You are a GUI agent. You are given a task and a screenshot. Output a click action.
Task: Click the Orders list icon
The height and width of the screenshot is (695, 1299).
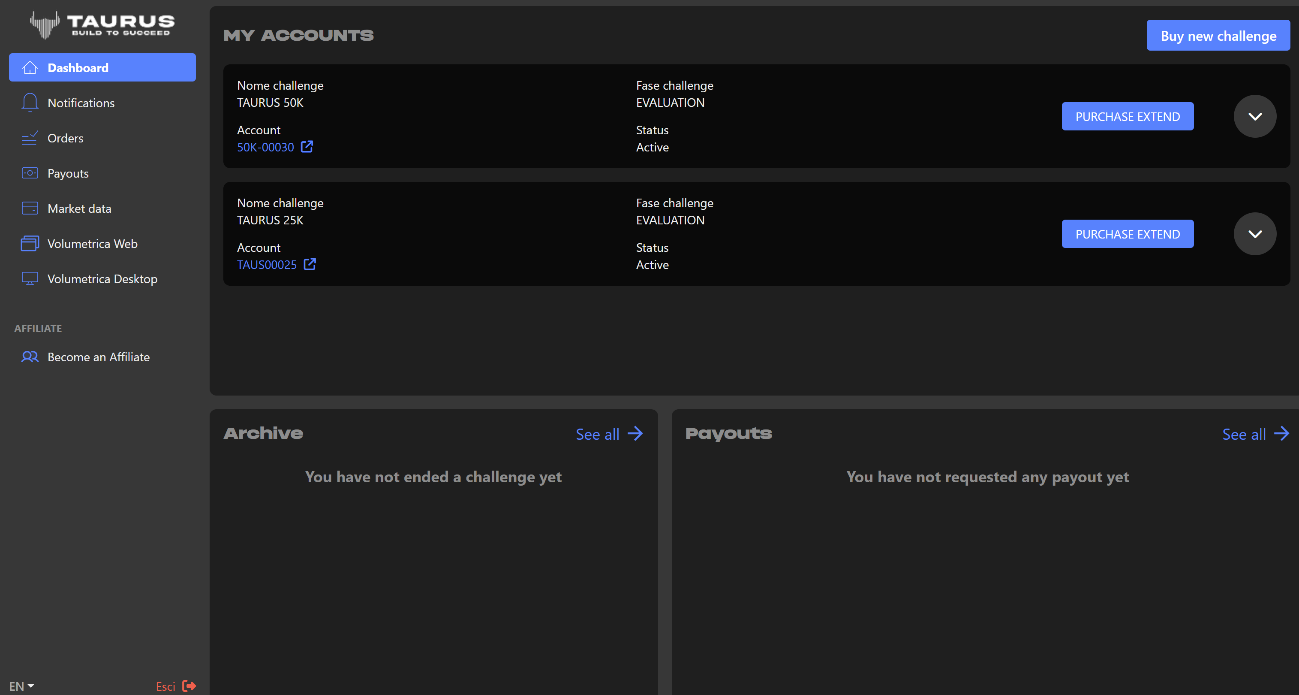pyautogui.click(x=29, y=138)
